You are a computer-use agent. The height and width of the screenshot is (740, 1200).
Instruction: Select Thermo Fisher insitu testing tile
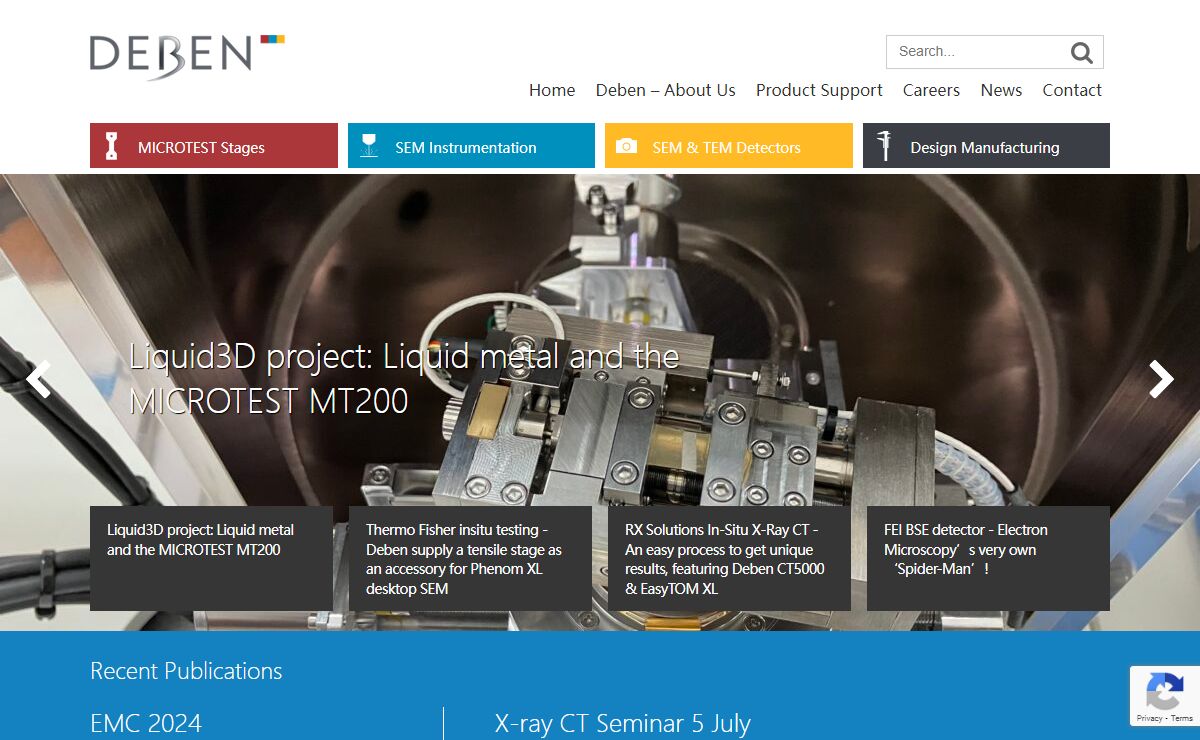pos(470,558)
